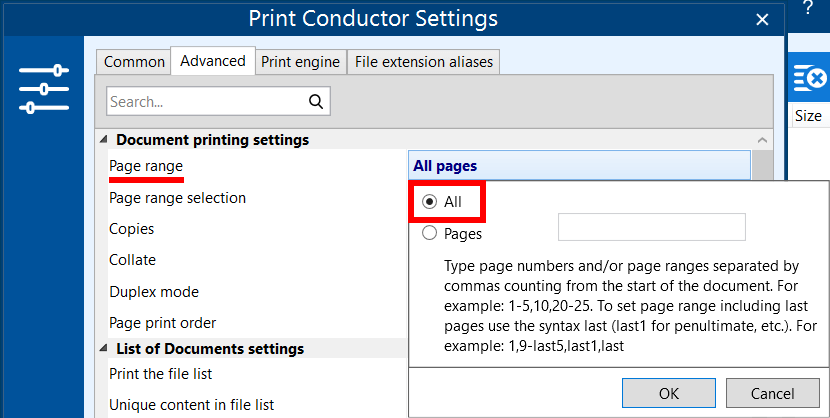Collapse List of Documents settings group
The width and height of the screenshot is (830, 418).
(104, 348)
